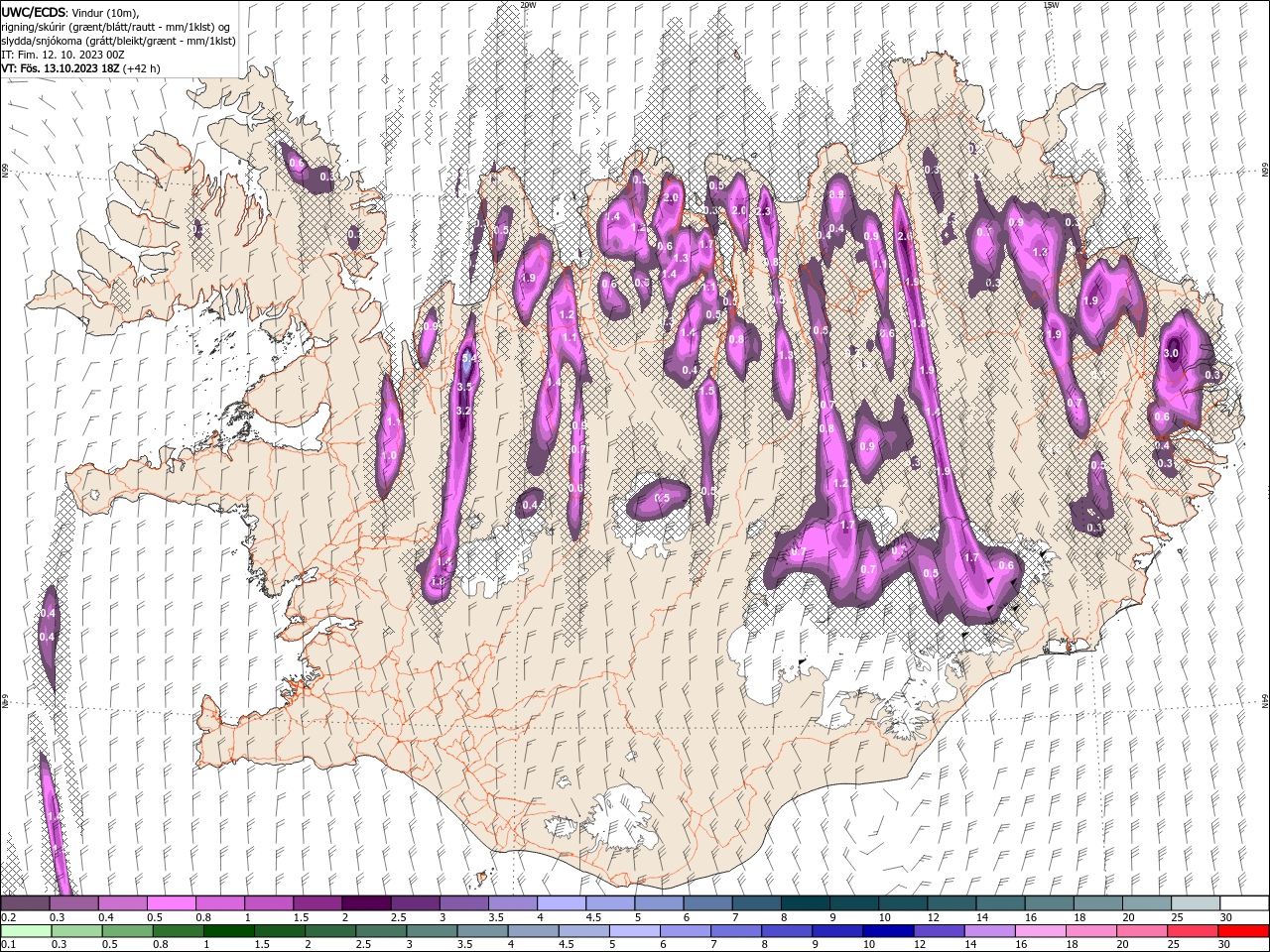The height and width of the screenshot is (952, 1270).
Task: Pick the upper legend swatch beginning at 6
Action: coord(706,903)
